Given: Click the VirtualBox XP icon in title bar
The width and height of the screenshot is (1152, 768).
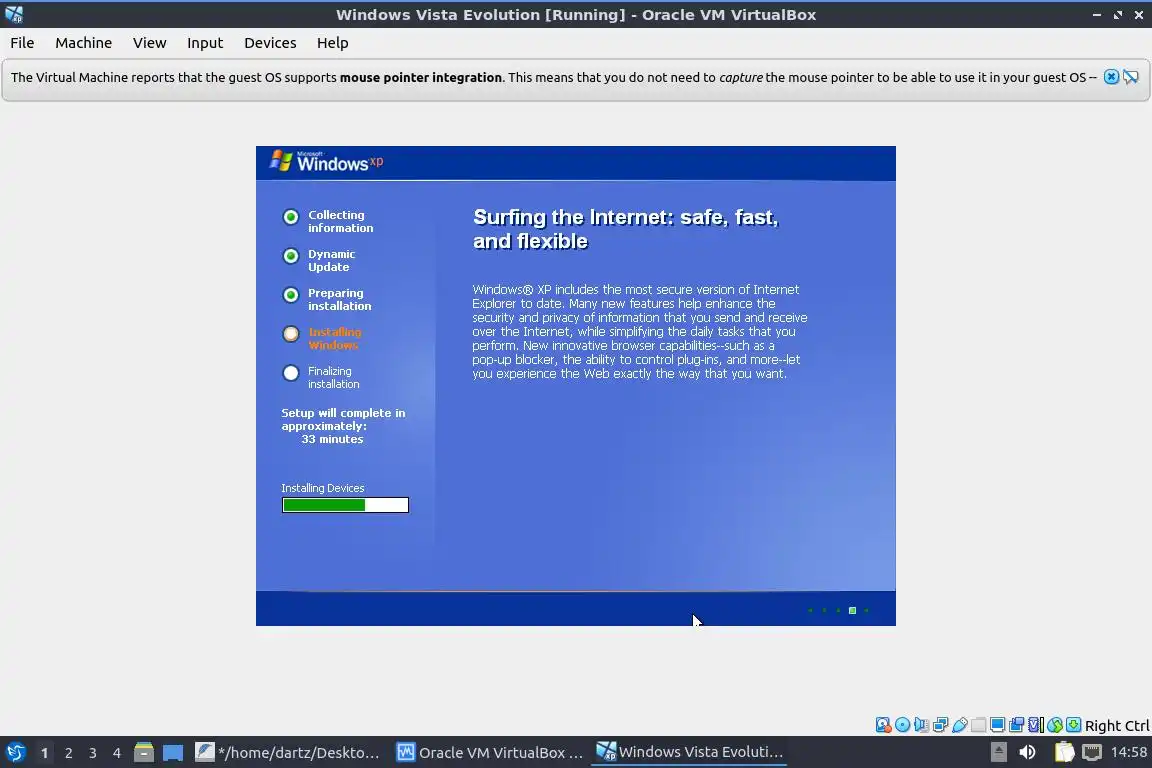Looking at the screenshot, I should point(14,14).
